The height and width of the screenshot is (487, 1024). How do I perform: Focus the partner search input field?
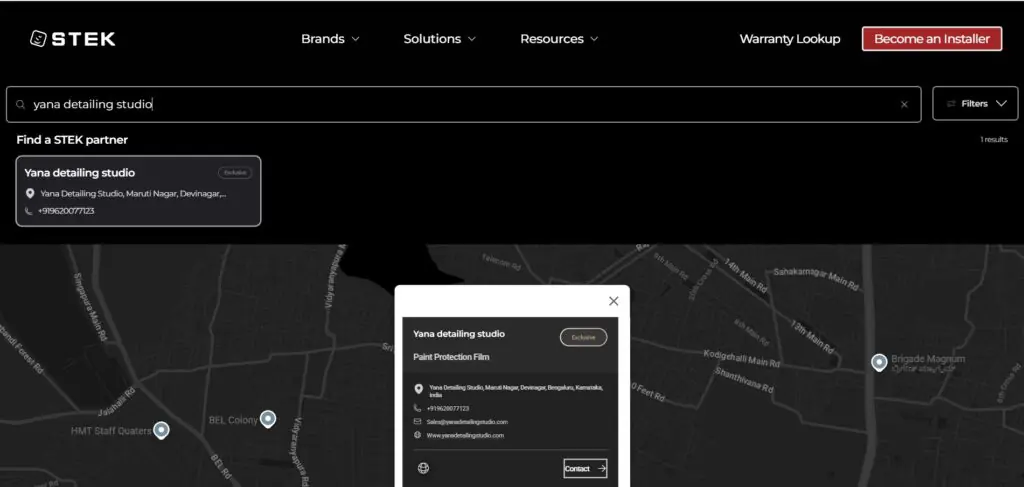(x=464, y=104)
